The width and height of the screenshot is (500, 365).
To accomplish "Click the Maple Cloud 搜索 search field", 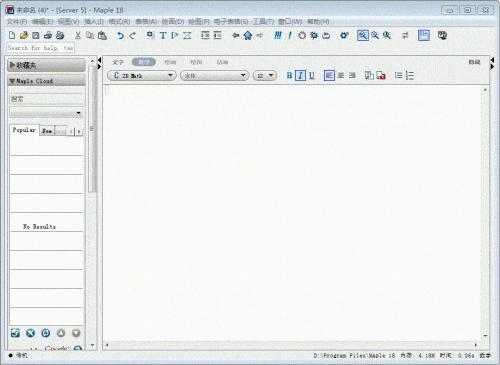I will click(46, 99).
